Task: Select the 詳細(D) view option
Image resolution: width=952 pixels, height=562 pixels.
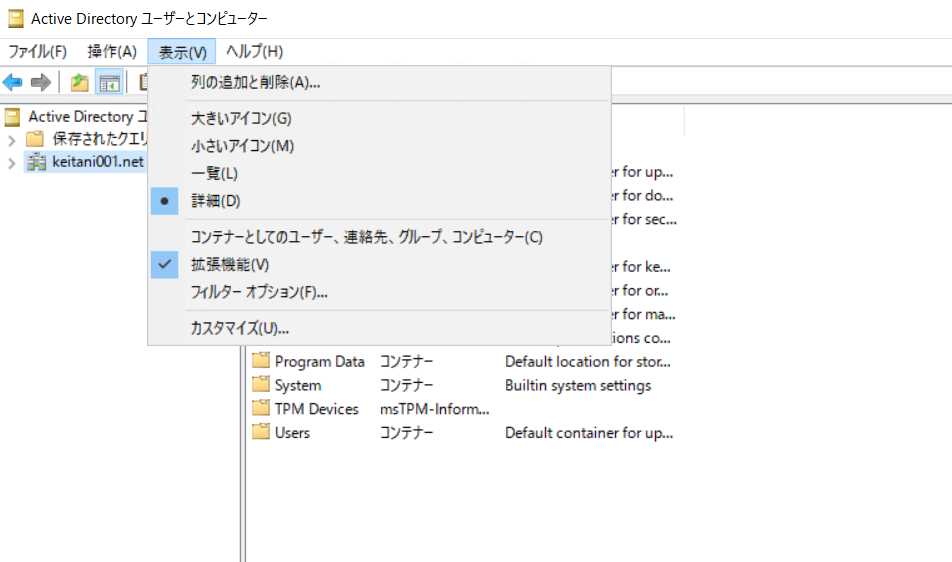Action: coord(379,201)
